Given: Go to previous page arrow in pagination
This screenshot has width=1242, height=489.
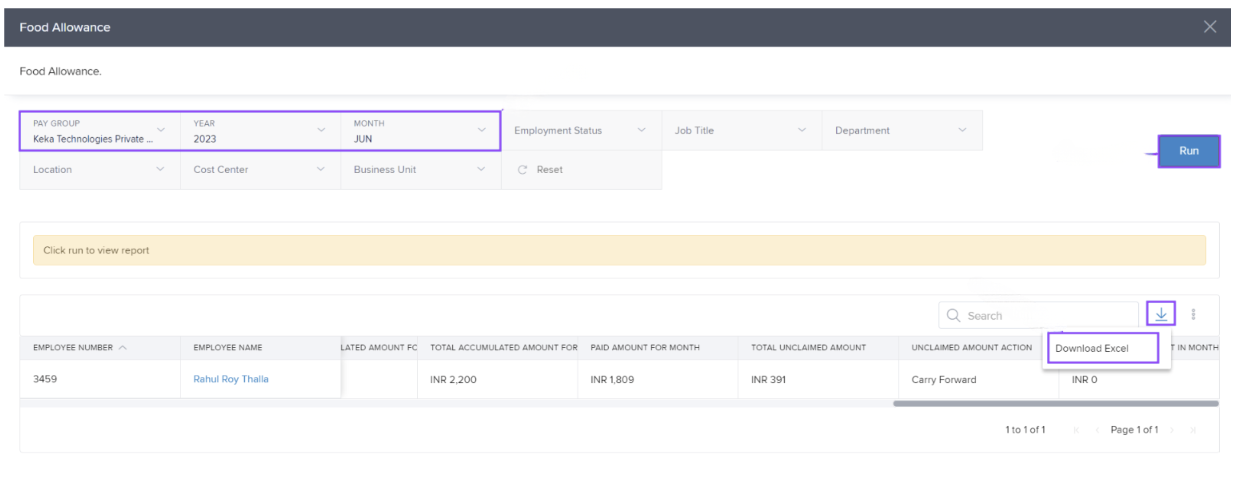Looking at the screenshot, I should pos(1097,430).
